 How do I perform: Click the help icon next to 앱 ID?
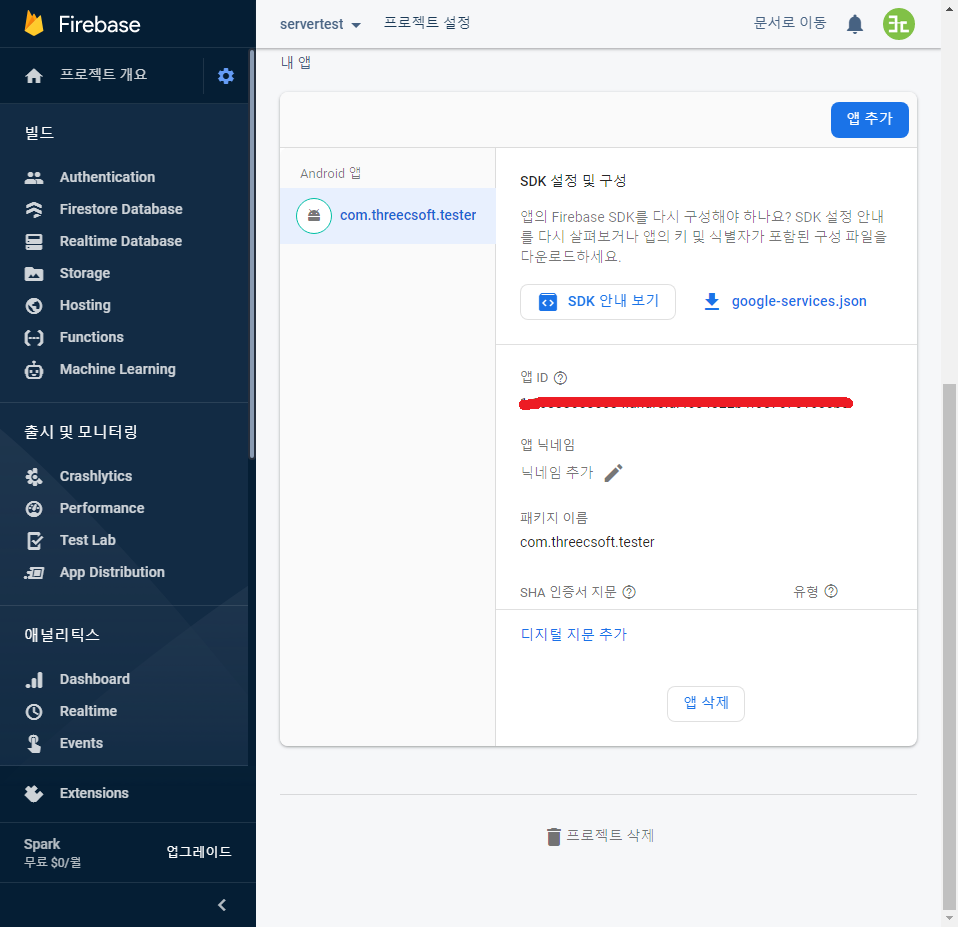coord(560,378)
